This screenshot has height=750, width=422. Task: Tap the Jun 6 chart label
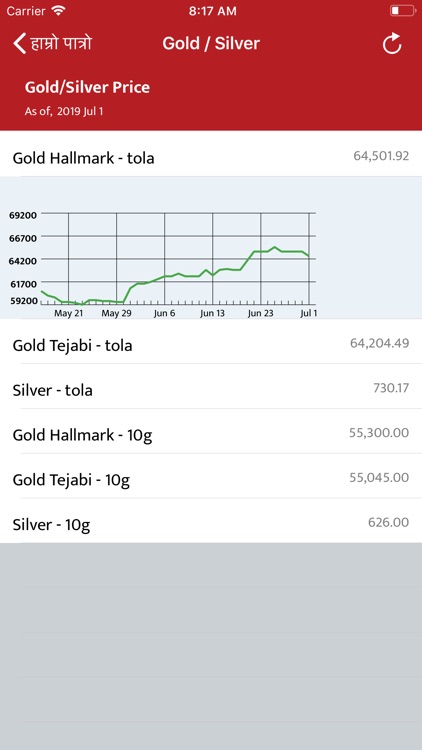(x=165, y=313)
